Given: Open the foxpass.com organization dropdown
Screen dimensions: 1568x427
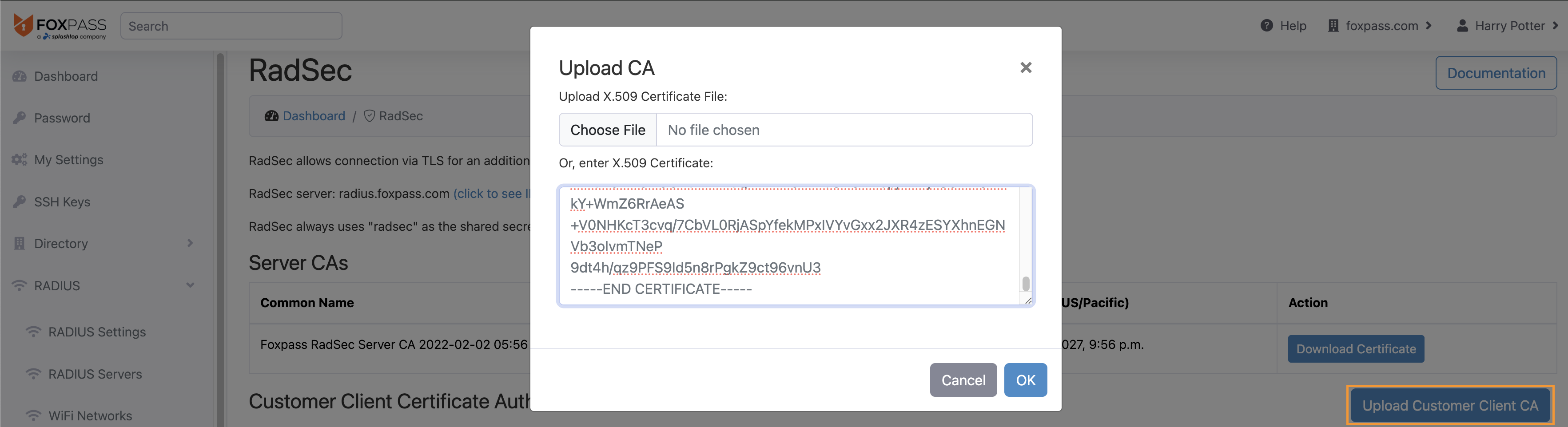Looking at the screenshot, I should point(1380,26).
